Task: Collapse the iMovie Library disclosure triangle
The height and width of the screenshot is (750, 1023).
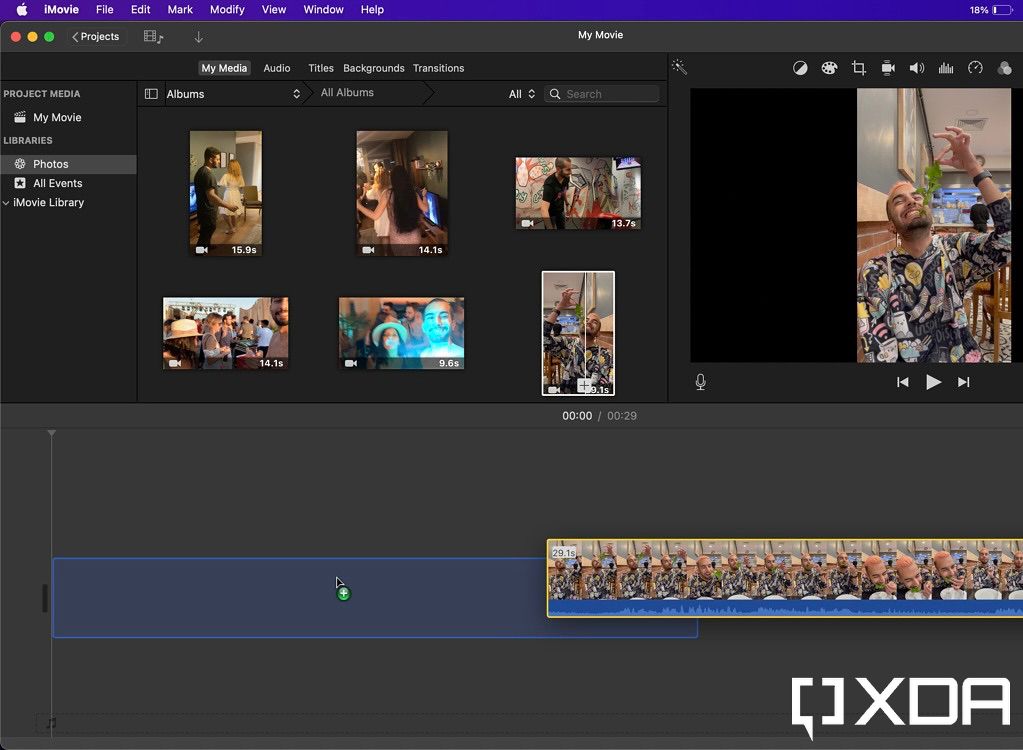Action: tap(7, 202)
